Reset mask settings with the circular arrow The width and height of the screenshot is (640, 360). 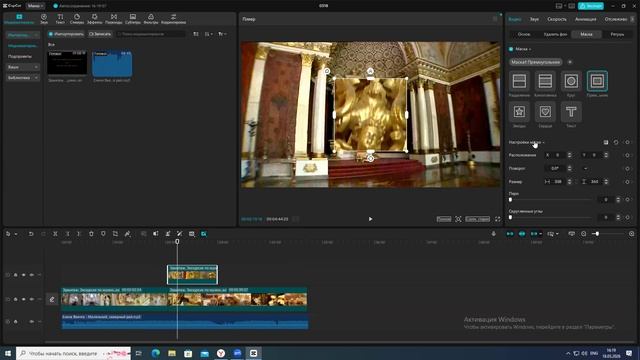point(616,142)
